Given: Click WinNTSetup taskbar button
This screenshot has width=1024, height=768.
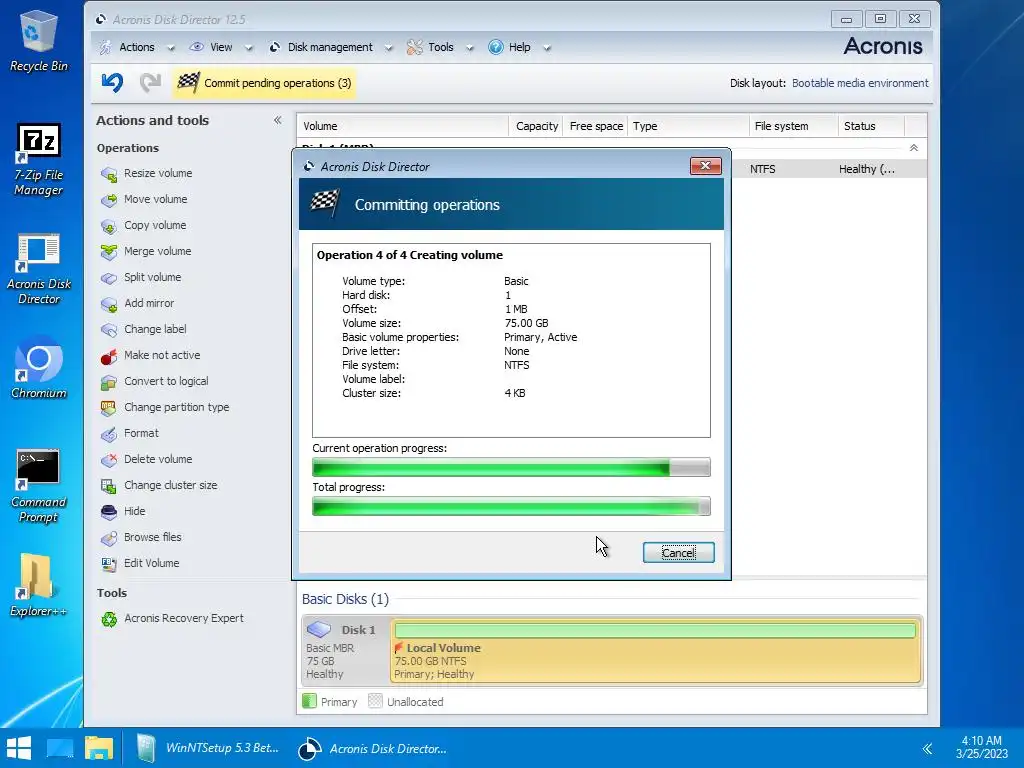Looking at the screenshot, I should 209,748.
